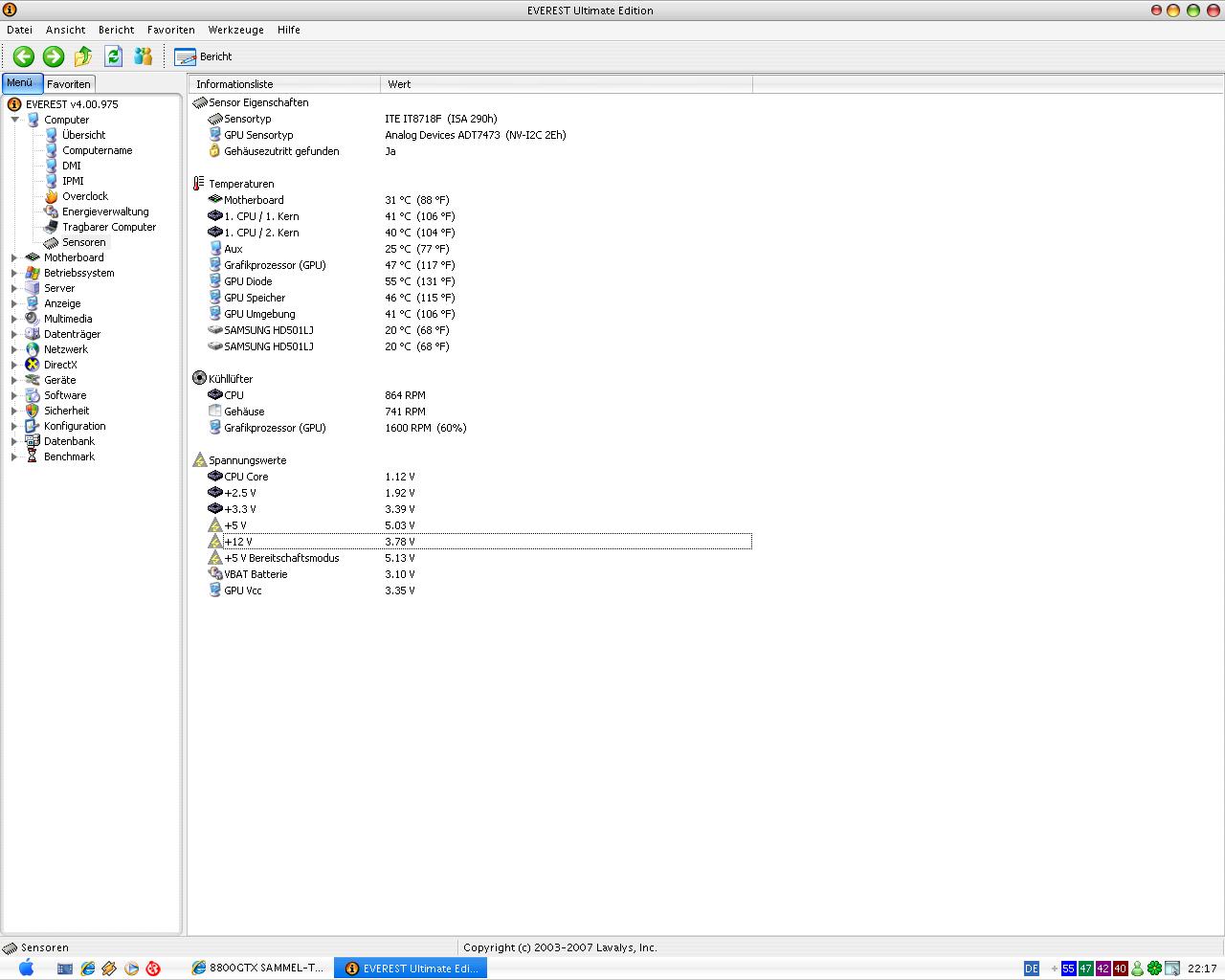Expand the Konfiguration tree node
The width and height of the screenshot is (1225, 980).
14,426
